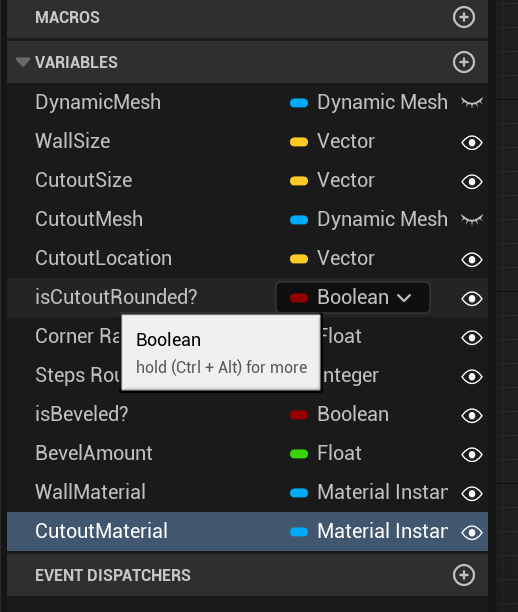518x612 pixels.
Task: Add a new variable with plus icon
Action: pos(464,62)
